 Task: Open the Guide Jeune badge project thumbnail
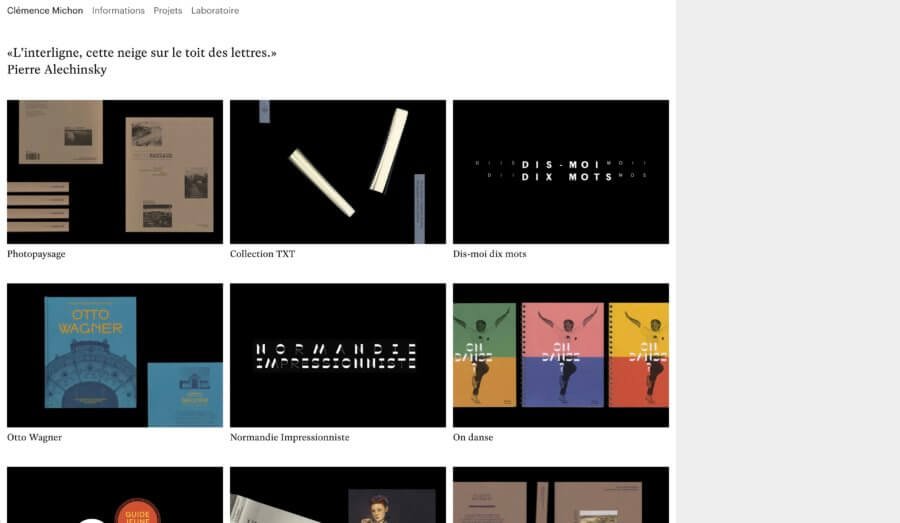coord(115,495)
